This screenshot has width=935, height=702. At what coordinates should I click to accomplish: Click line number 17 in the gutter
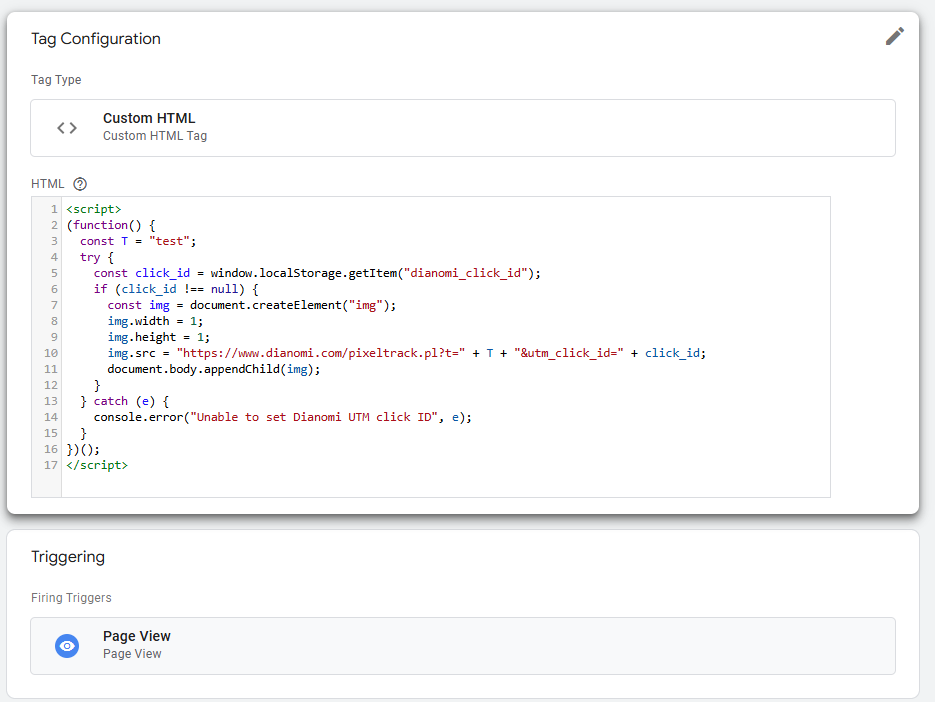51,465
